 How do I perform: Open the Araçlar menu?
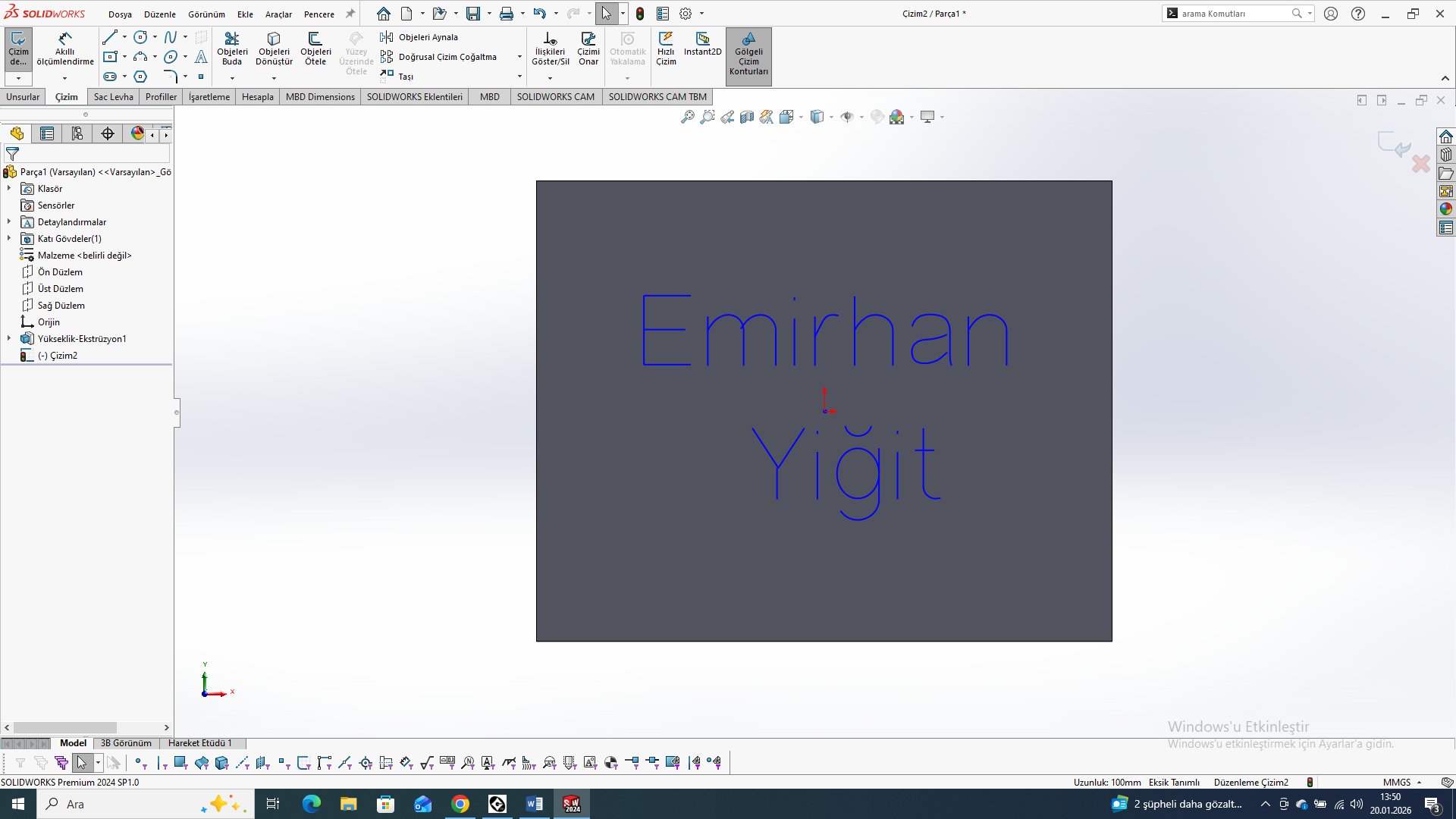[278, 14]
